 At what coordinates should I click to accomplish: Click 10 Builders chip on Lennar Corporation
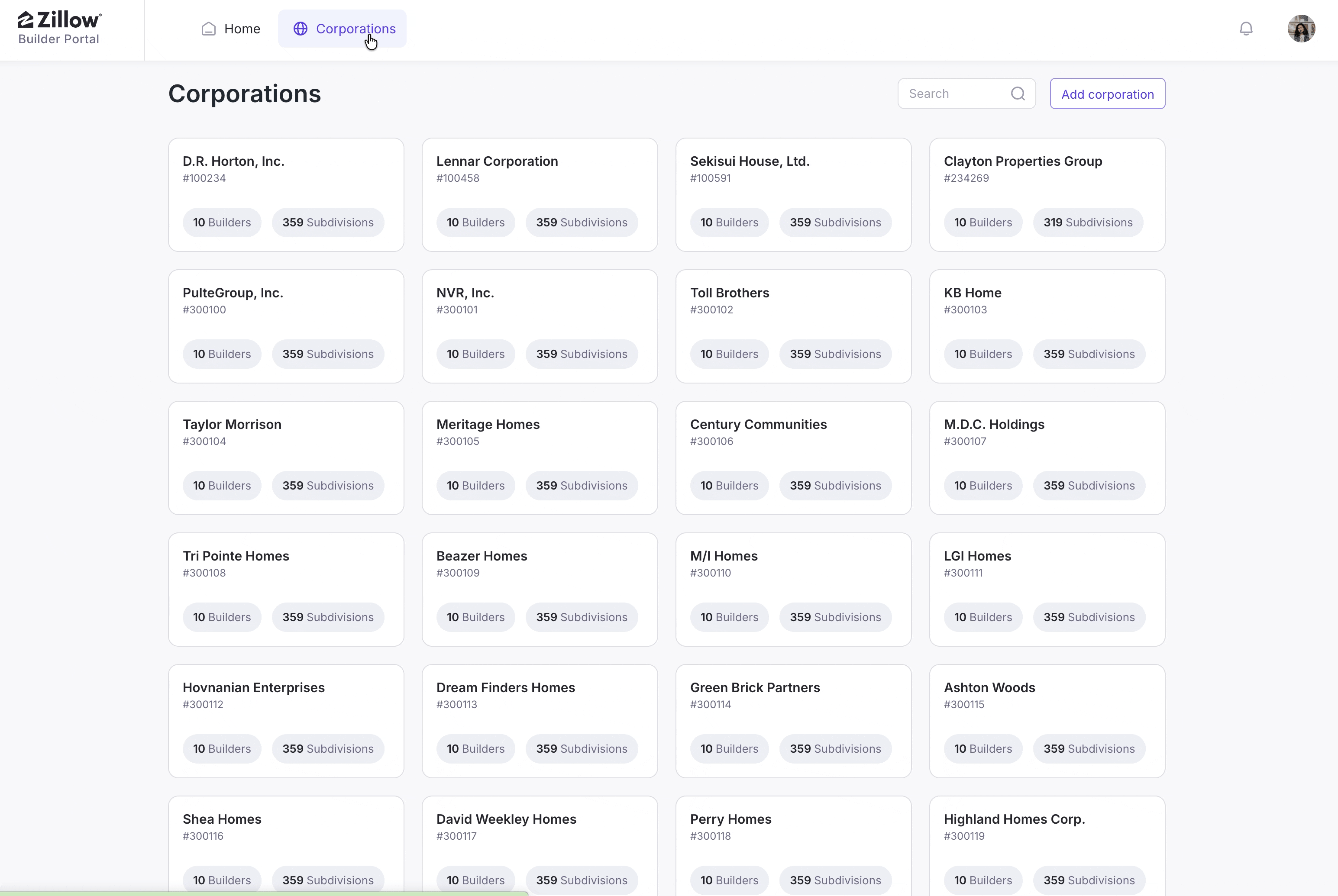pos(475,222)
